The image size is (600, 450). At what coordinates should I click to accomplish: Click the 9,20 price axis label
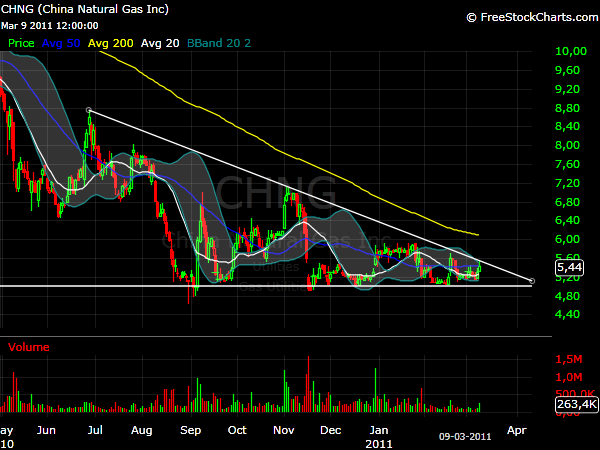point(567,89)
